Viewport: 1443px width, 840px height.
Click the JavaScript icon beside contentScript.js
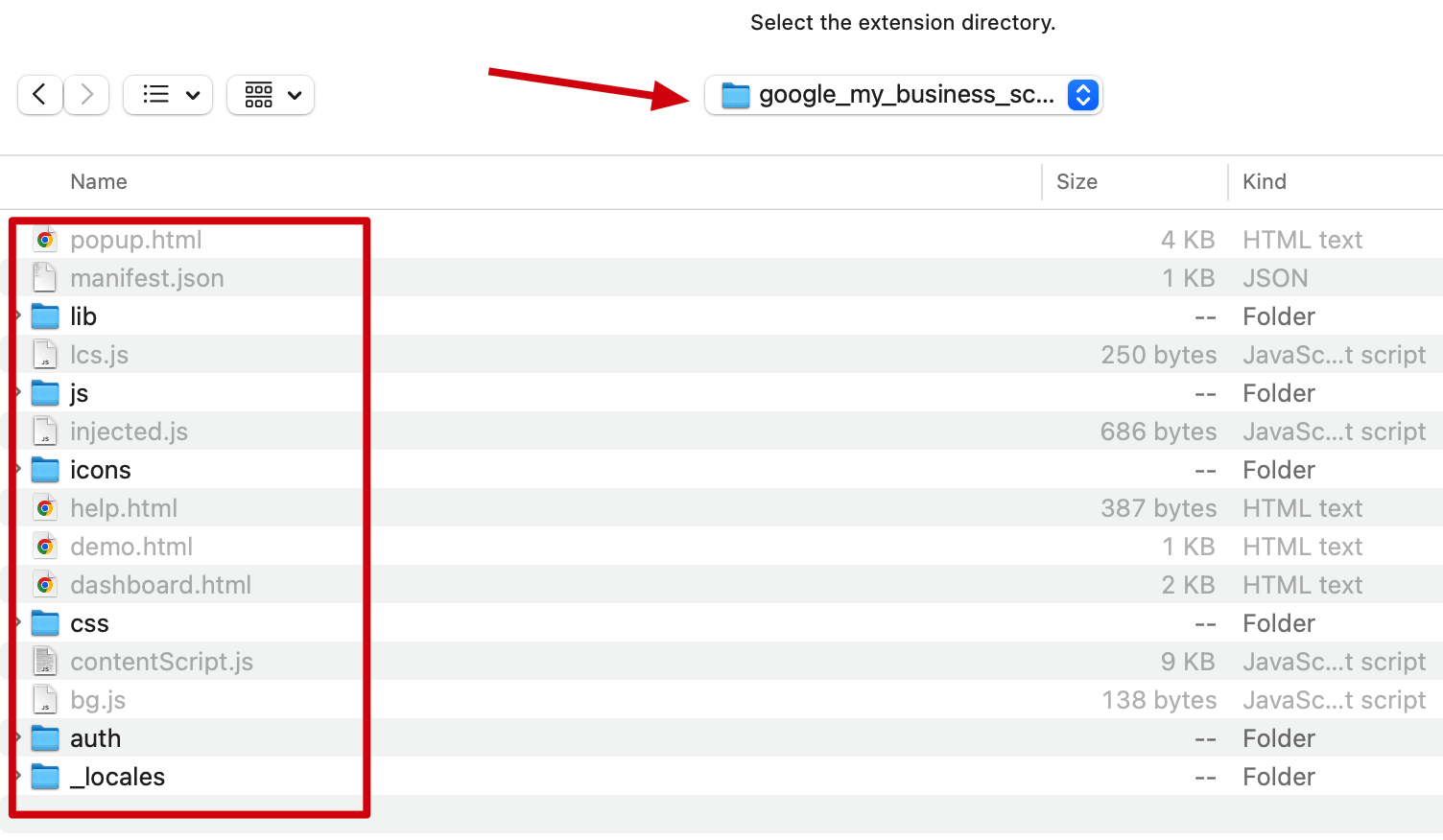(45, 661)
